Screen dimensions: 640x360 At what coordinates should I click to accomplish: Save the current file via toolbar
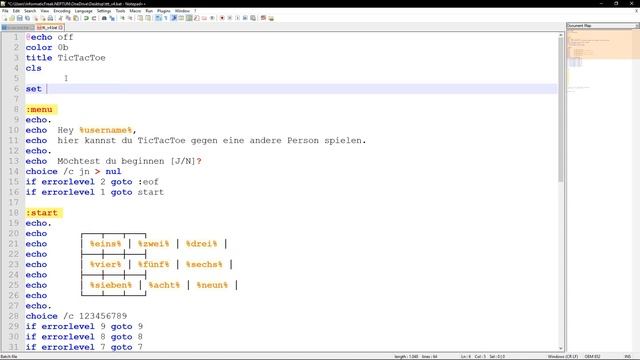coord(20,18)
